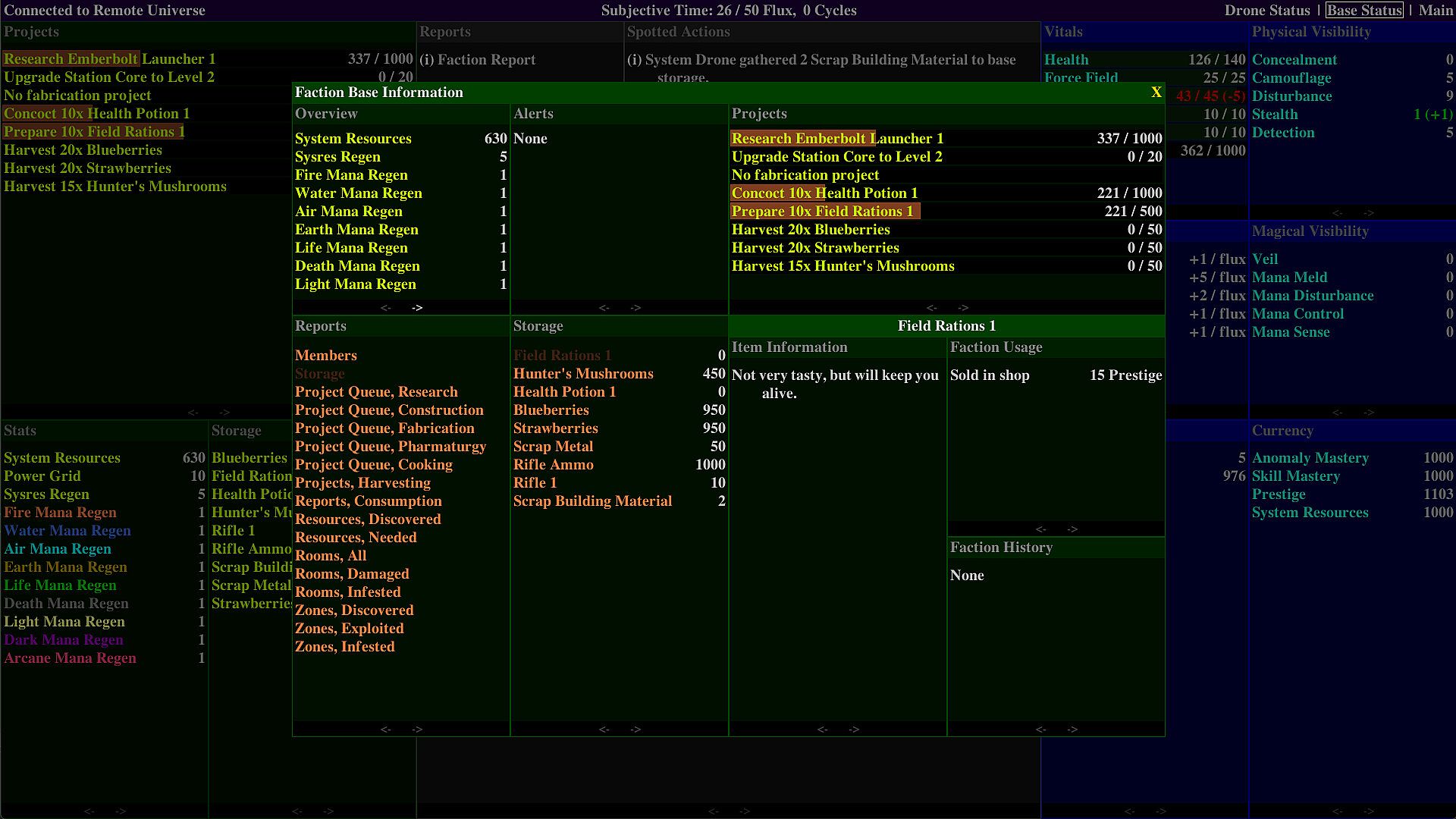
Task: Select Prepare 10x Field Rations 1 project
Action: 824,212
